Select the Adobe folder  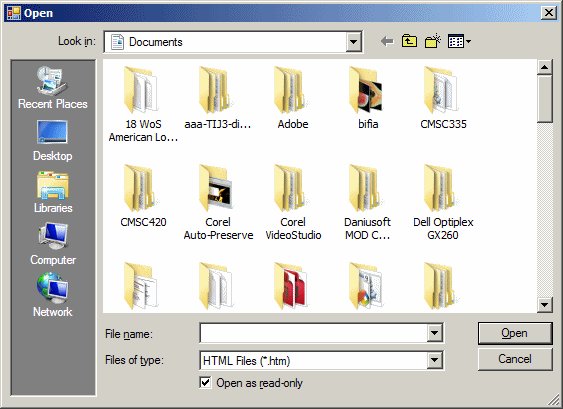pos(293,98)
